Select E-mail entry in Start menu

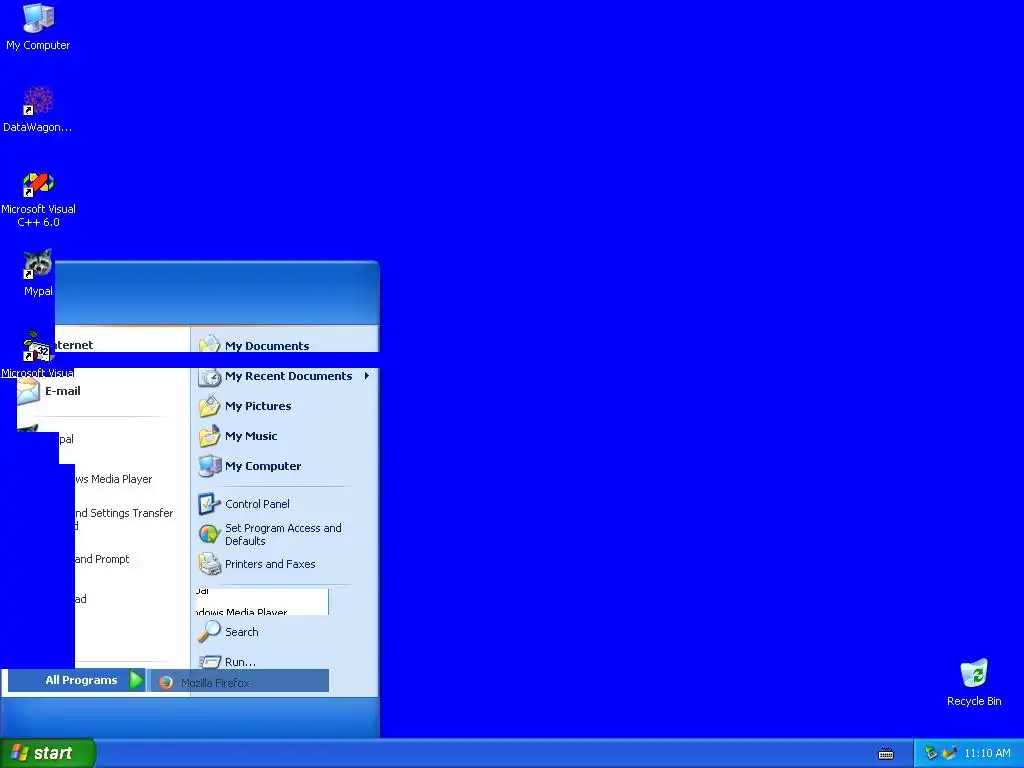63,391
